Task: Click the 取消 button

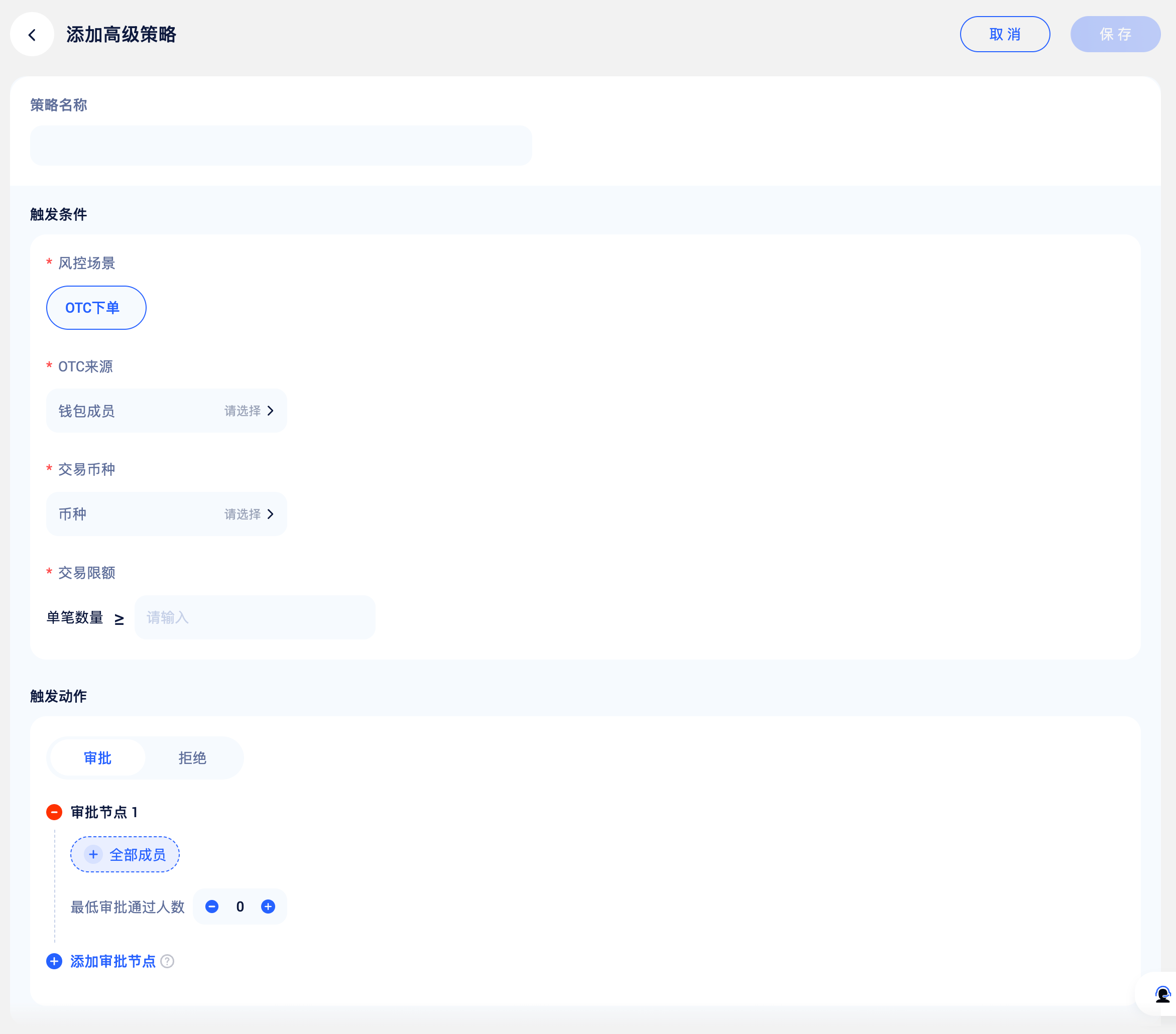Action: [1005, 35]
